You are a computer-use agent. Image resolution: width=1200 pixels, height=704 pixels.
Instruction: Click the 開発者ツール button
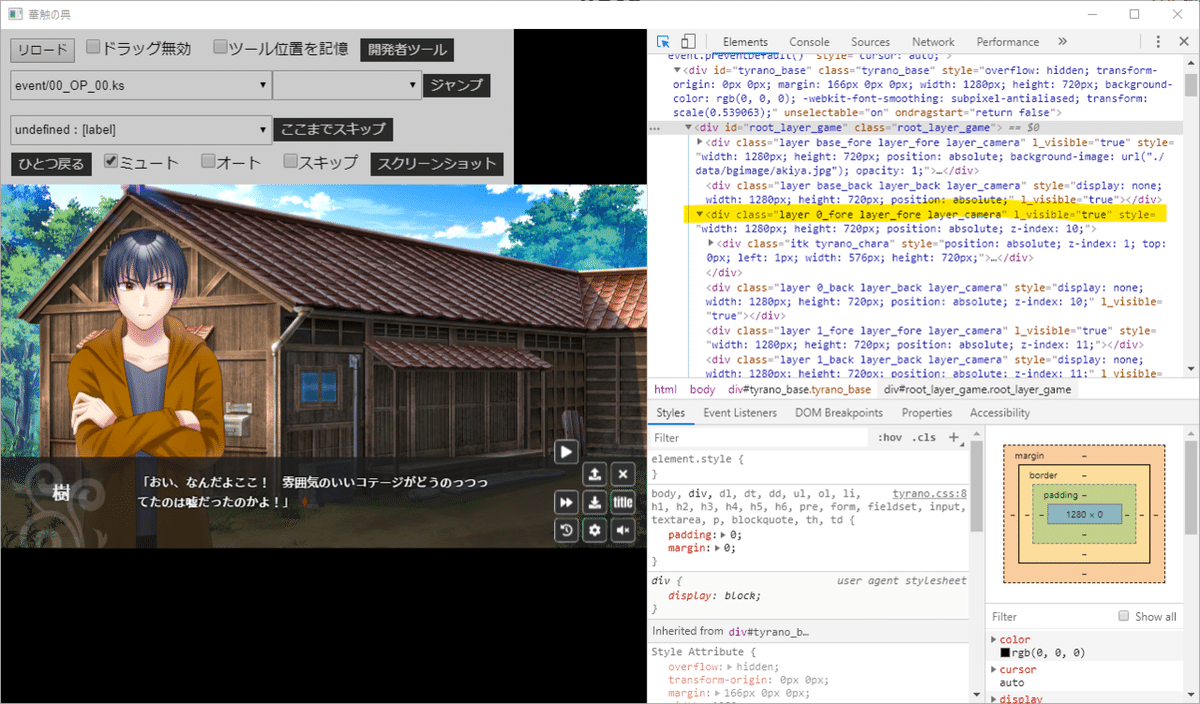(x=406, y=49)
